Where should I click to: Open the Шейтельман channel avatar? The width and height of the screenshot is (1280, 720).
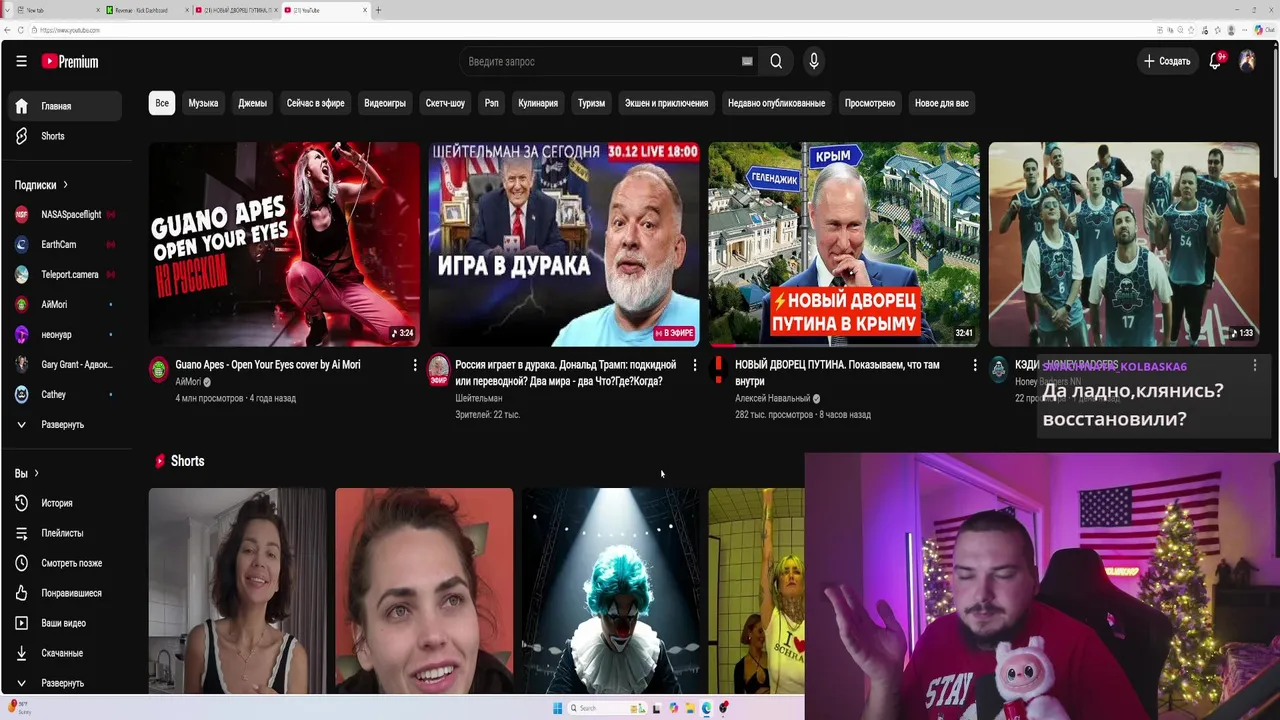(x=439, y=370)
